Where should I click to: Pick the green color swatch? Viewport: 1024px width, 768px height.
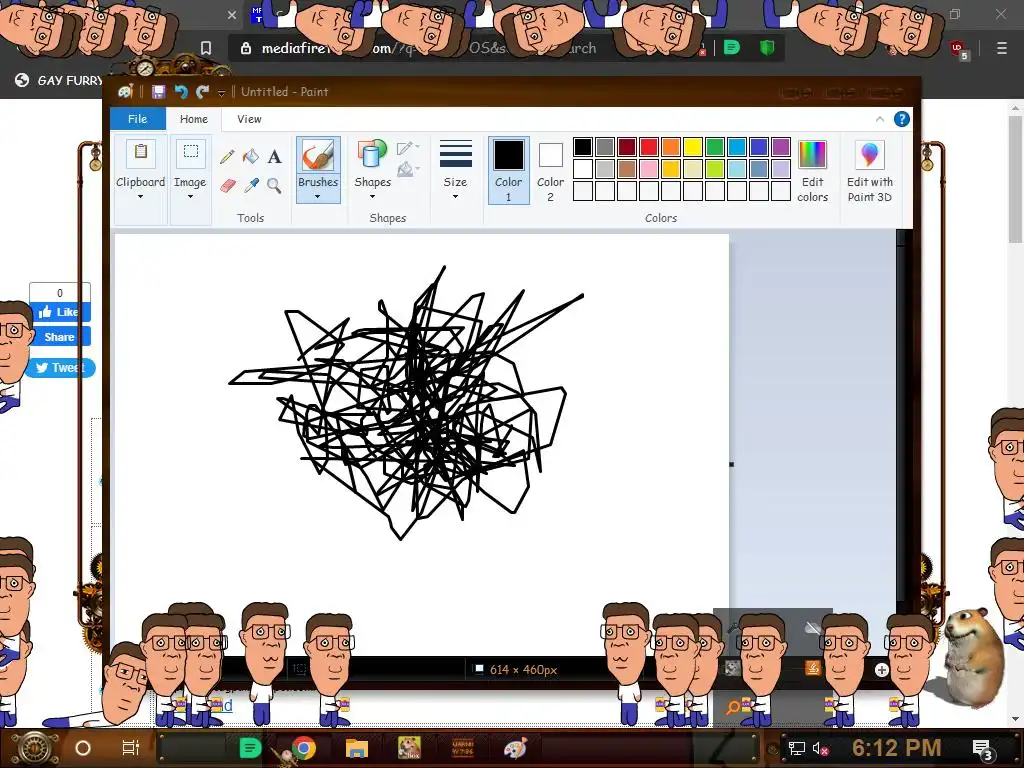[x=714, y=147]
